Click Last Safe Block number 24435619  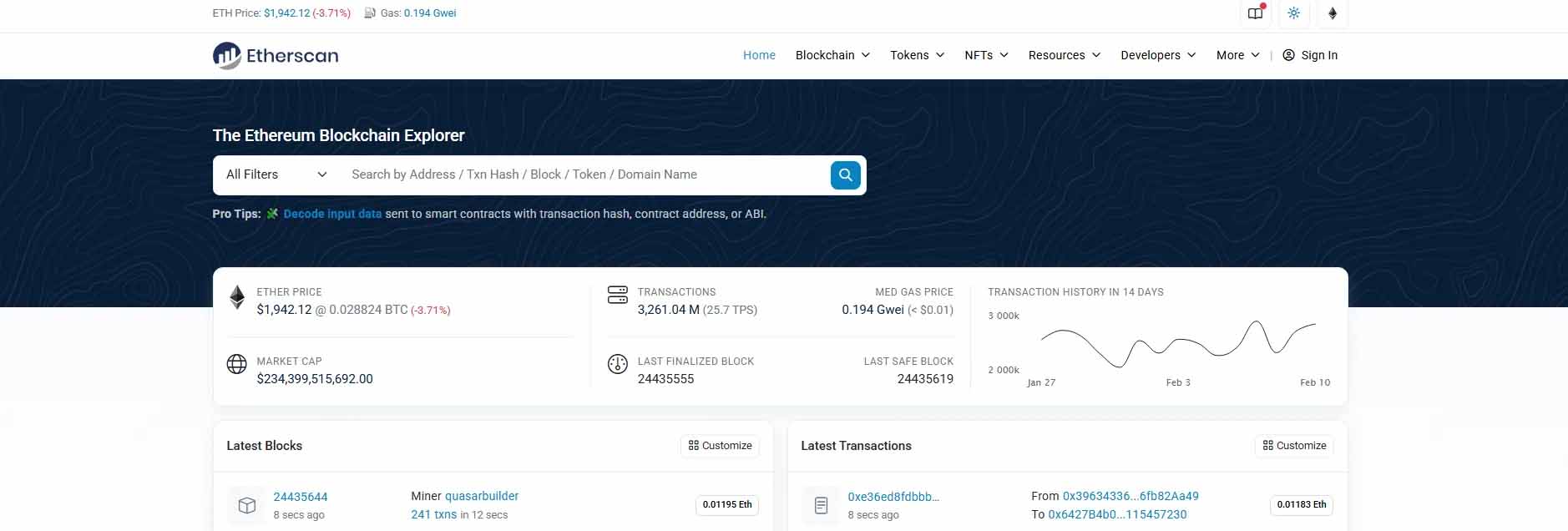click(925, 379)
